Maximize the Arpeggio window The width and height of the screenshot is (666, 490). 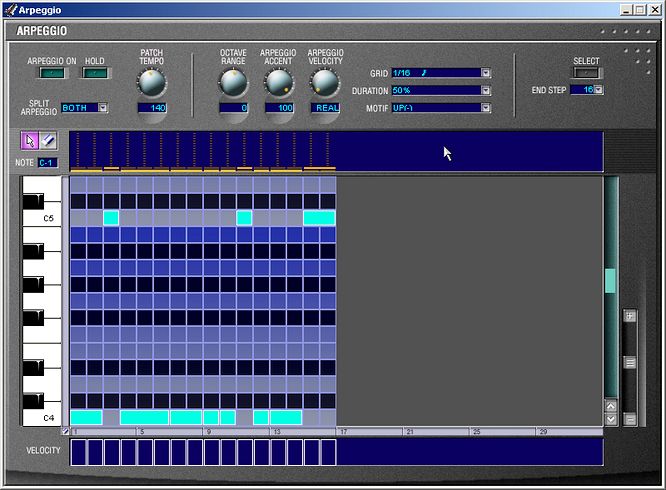(639, 10)
